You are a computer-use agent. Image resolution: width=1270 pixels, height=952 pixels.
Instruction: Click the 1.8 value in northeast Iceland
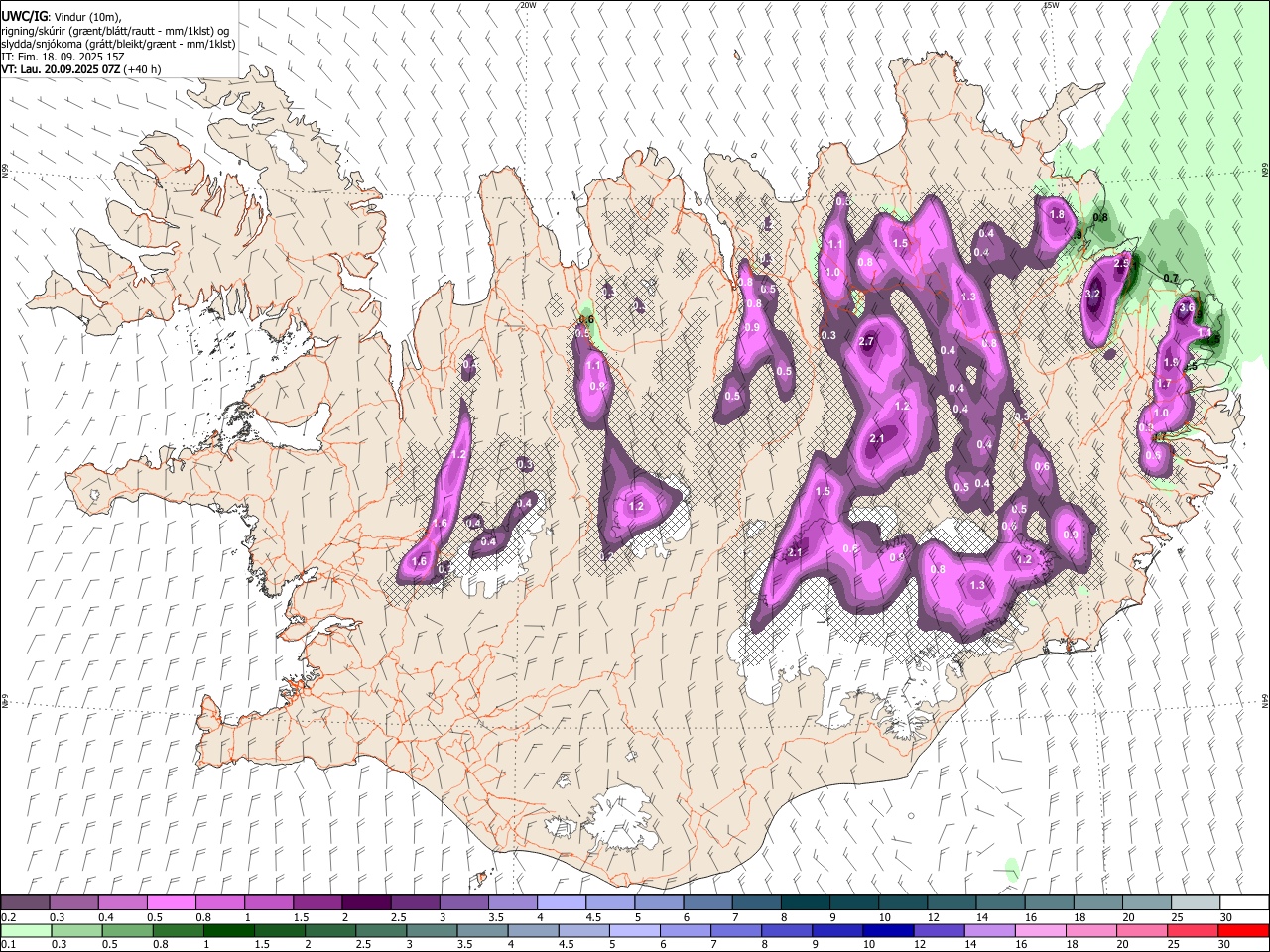tap(1057, 215)
